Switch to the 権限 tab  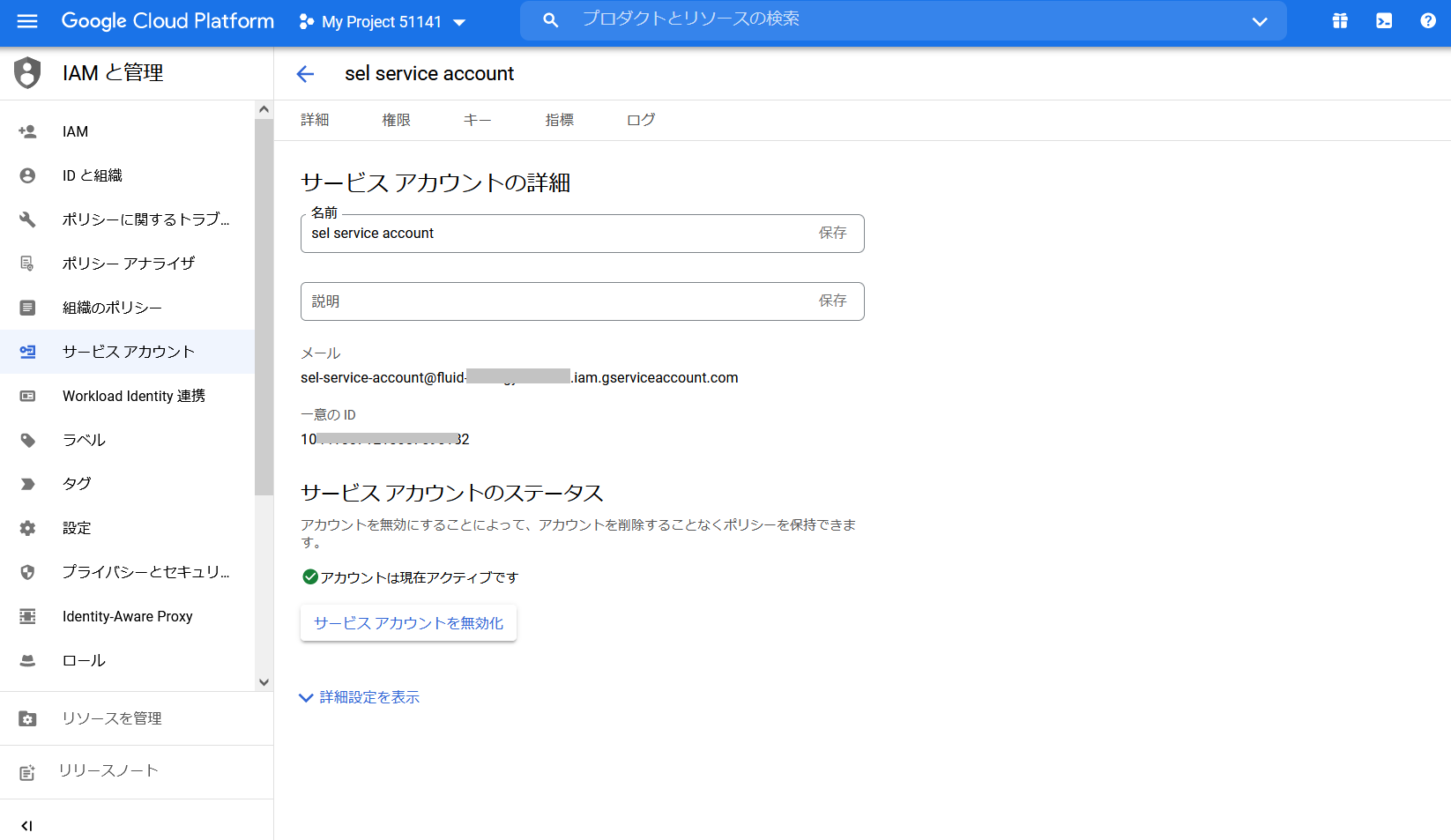396,120
